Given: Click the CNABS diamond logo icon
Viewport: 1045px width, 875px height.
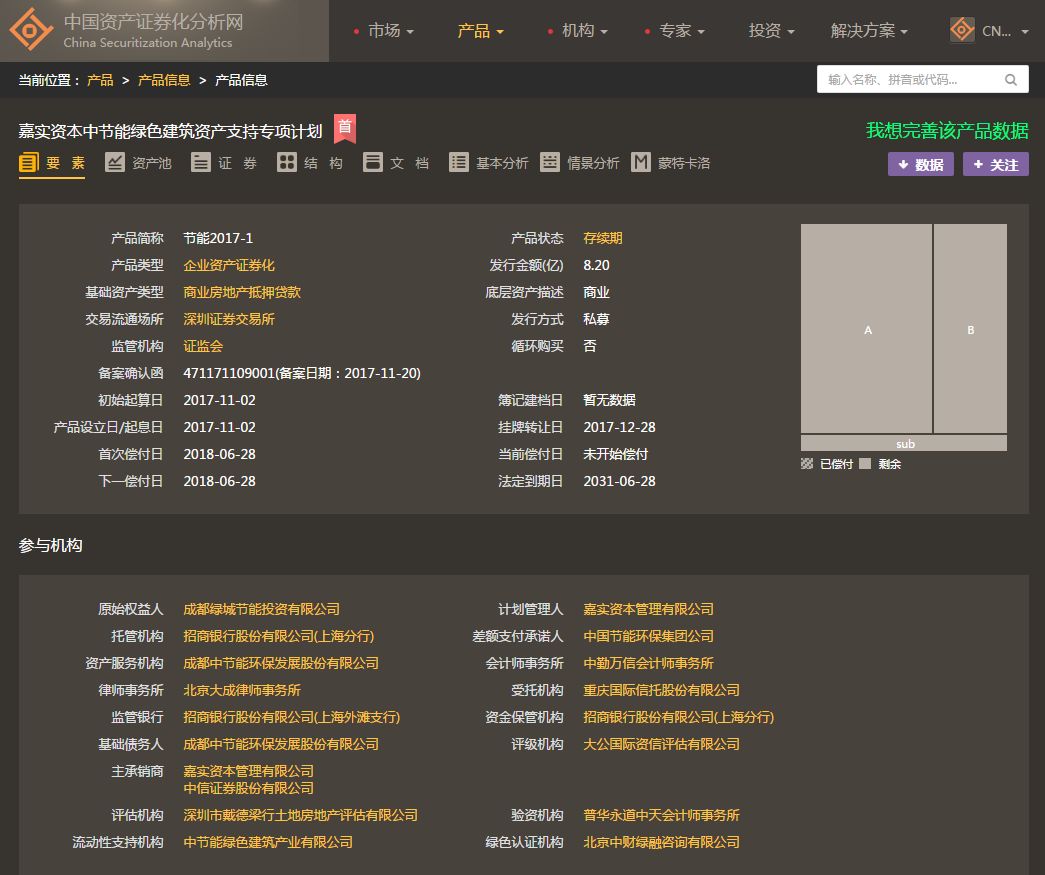Looking at the screenshot, I should pos(31,30).
